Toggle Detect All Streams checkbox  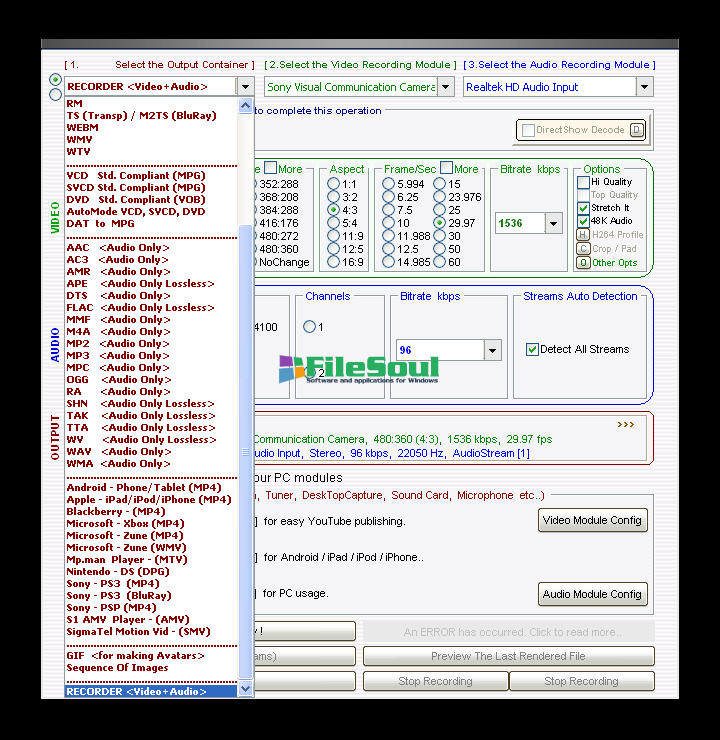click(x=532, y=350)
